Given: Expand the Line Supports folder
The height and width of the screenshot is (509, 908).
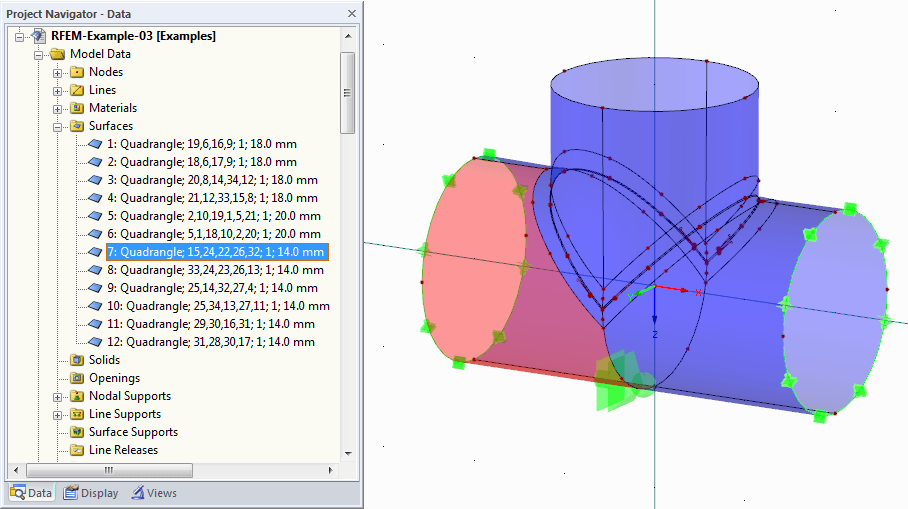Looking at the screenshot, I should pyautogui.click(x=57, y=415).
